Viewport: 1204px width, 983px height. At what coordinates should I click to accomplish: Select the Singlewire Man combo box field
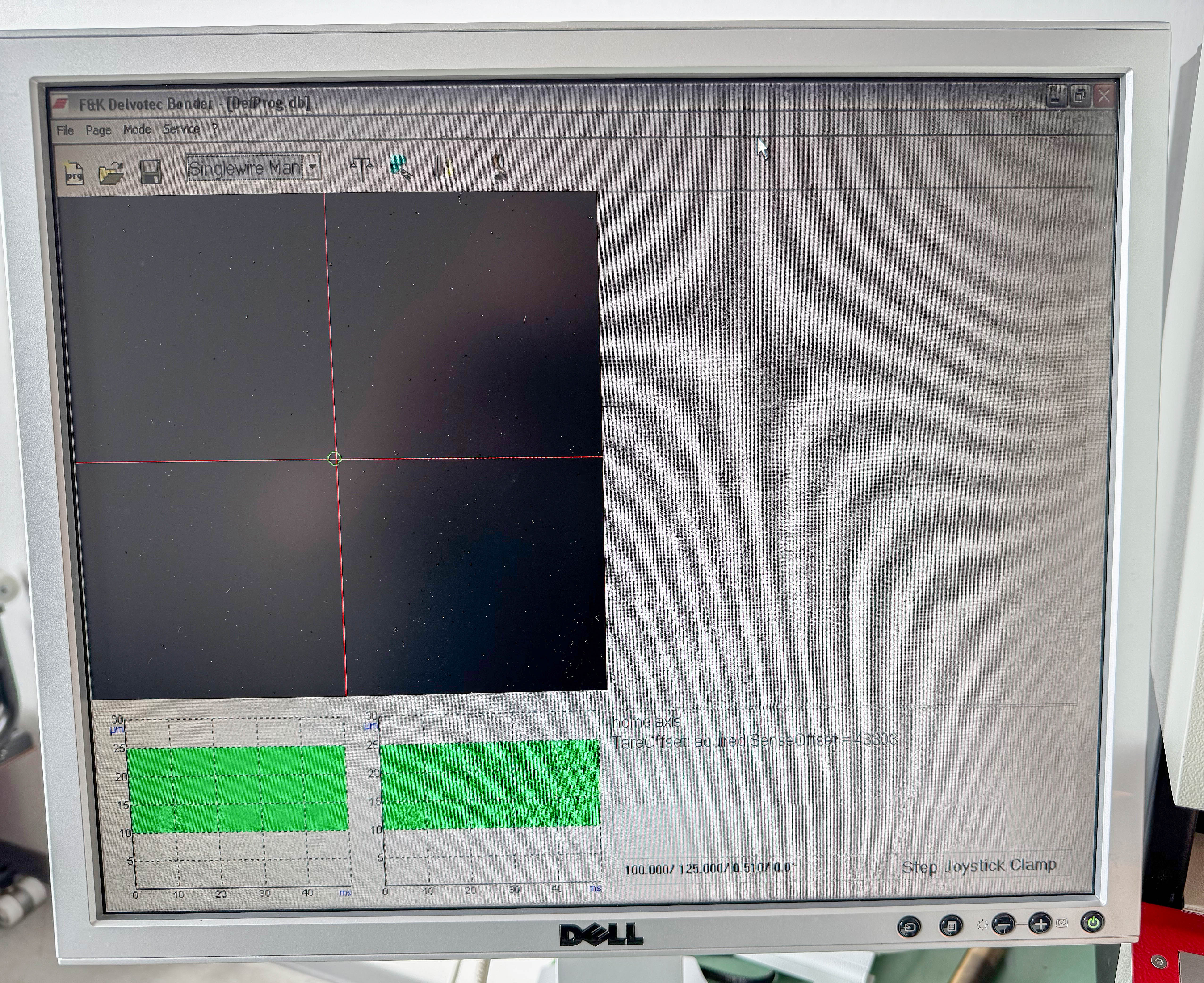[254, 168]
